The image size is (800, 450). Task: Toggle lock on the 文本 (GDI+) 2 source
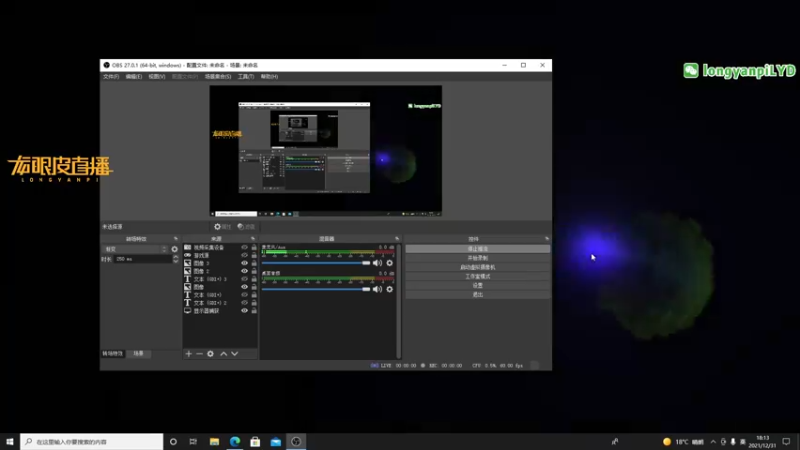tap(254, 303)
